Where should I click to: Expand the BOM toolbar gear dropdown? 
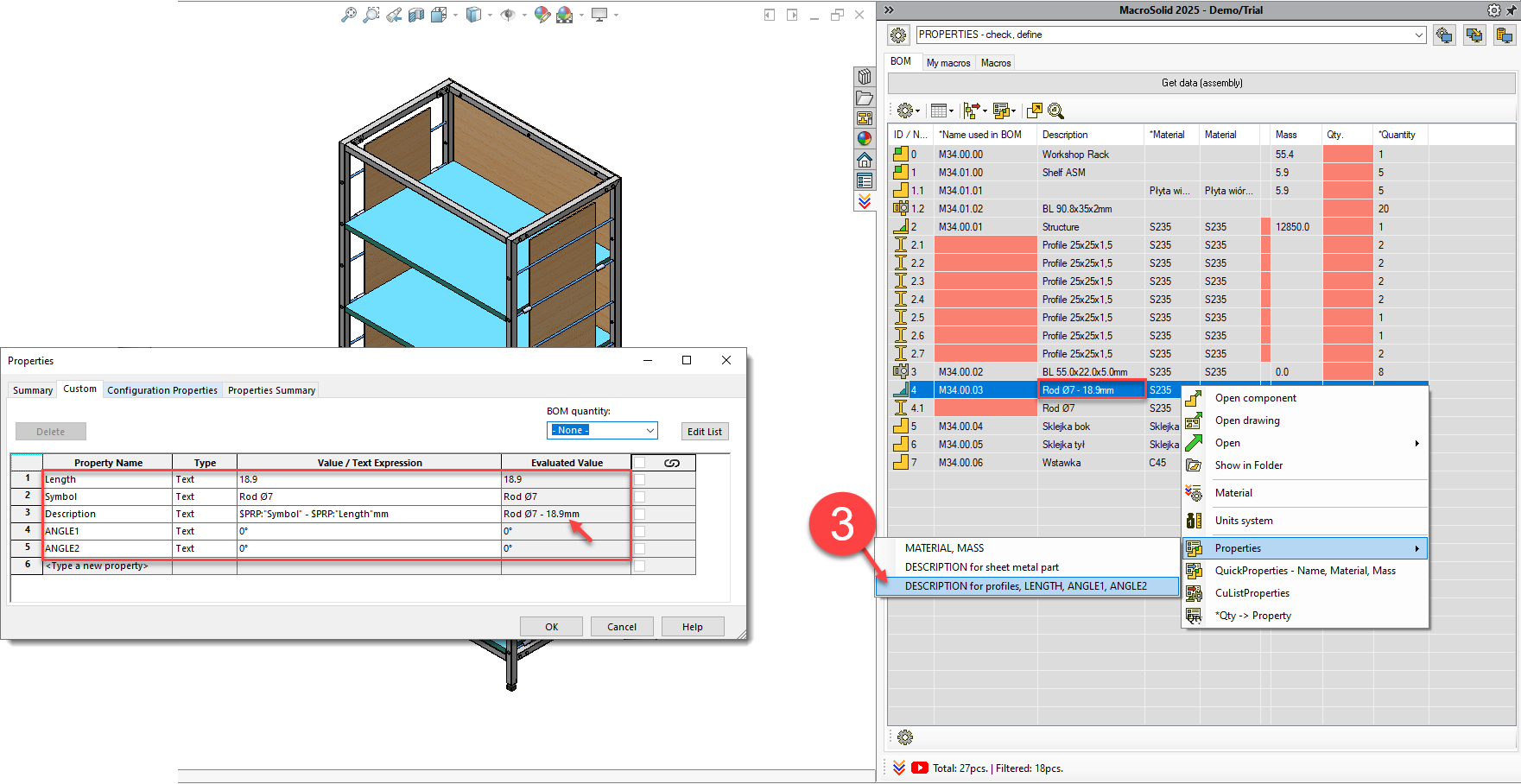tap(918, 111)
